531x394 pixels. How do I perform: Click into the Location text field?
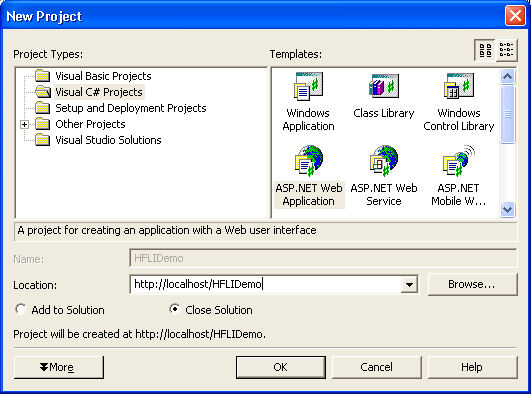[x=265, y=284]
